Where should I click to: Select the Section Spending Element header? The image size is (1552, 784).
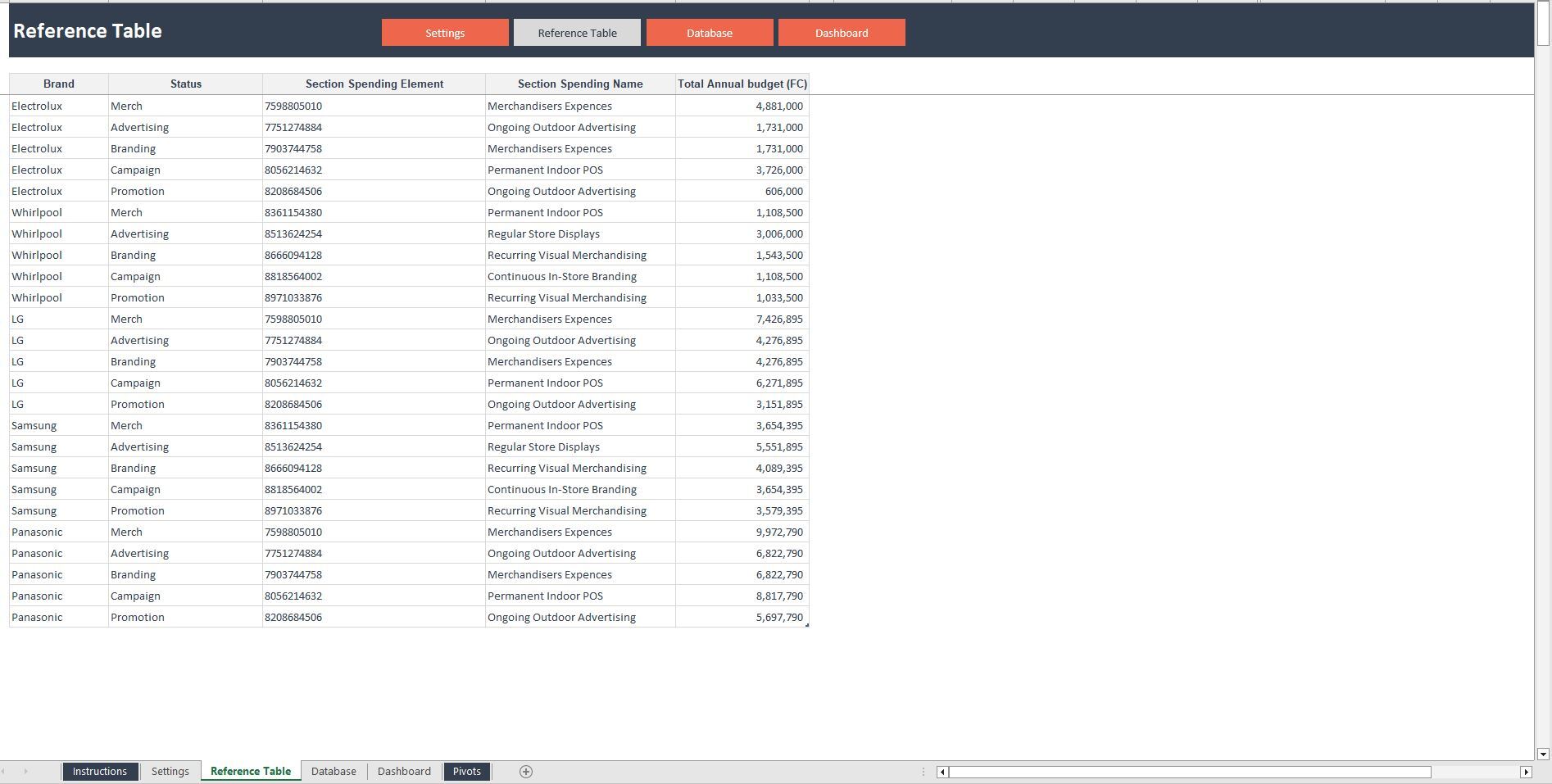click(x=374, y=84)
